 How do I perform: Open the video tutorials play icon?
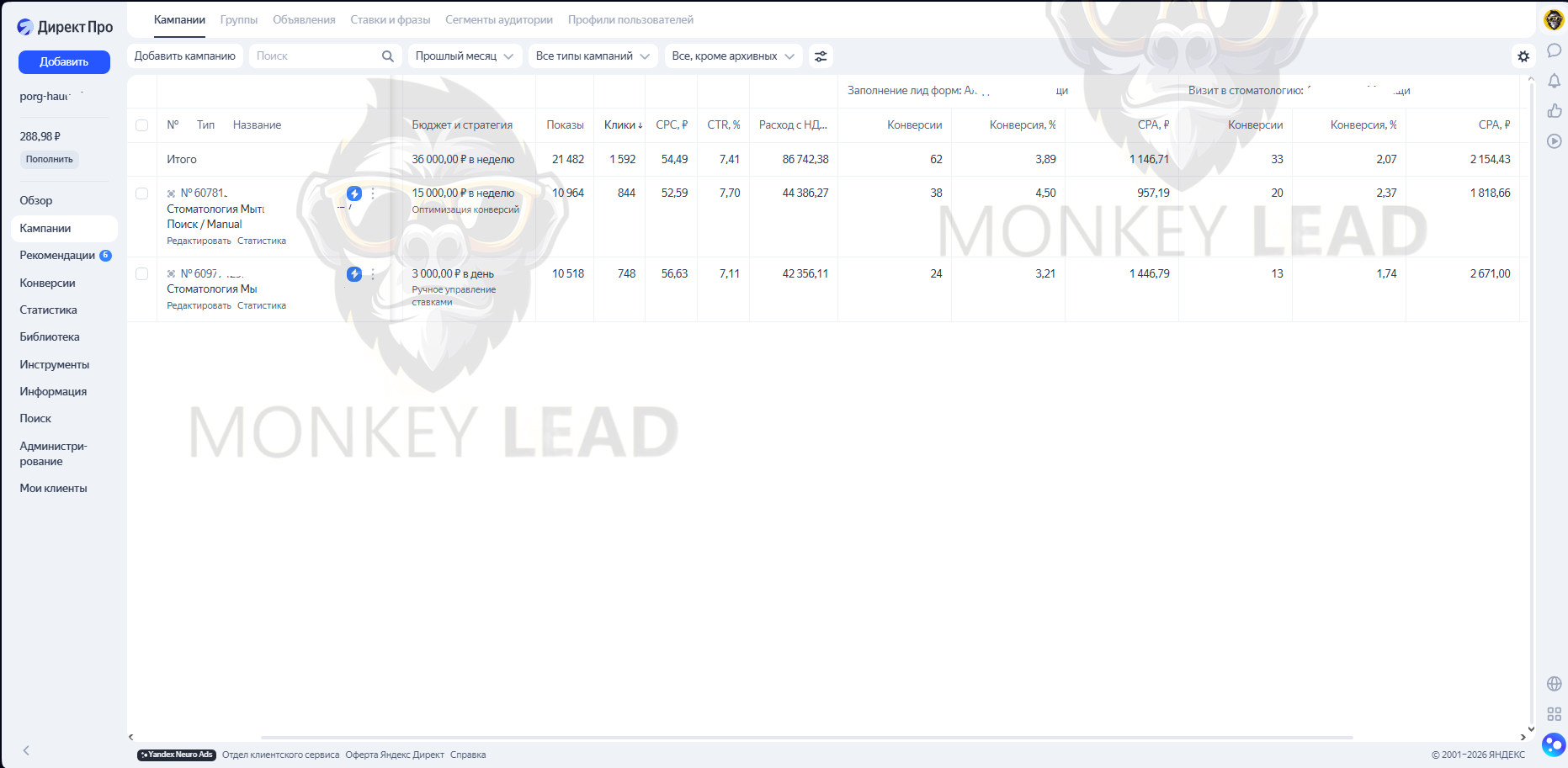(x=1554, y=141)
